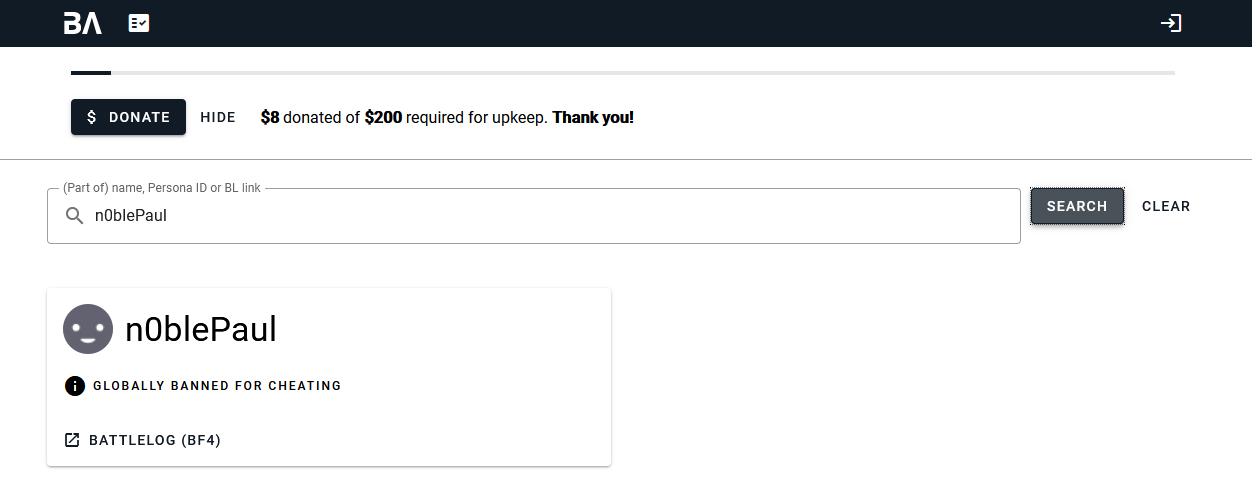Open the checklist icon in the navbar
Viewport: 1252px width, 487px height.
pyautogui.click(x=139, y=23)
